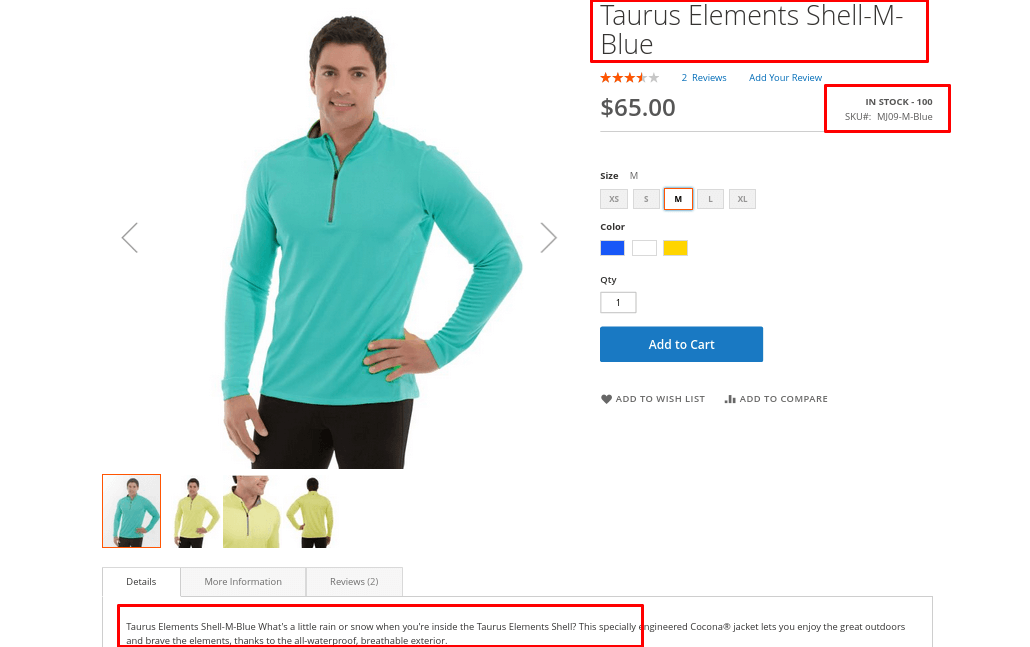This screenshot has height=647, width=1030.
Task: Choose the white color swatch
Action: coord(644,248)
